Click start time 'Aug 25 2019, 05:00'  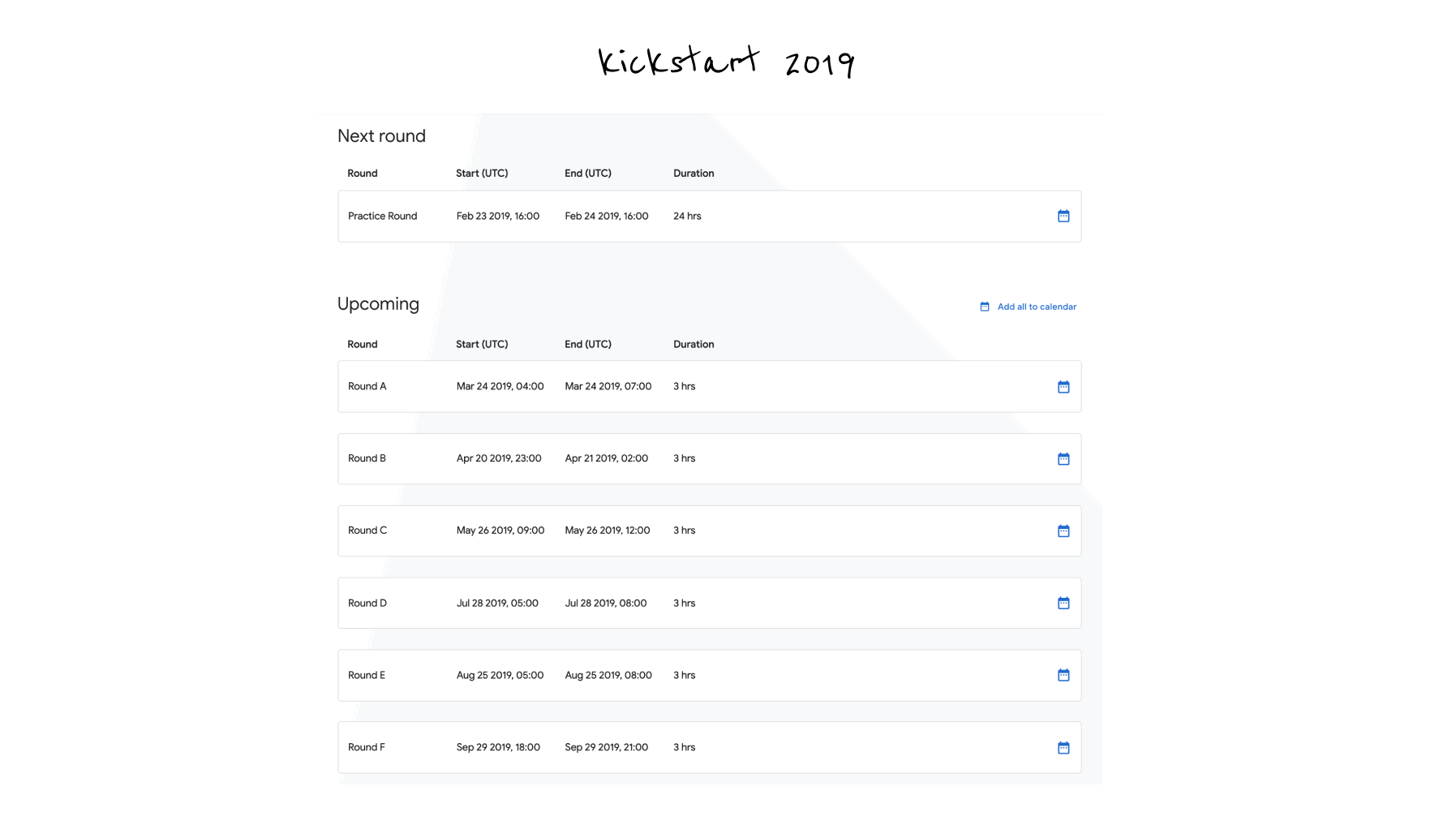coord(500,675)
